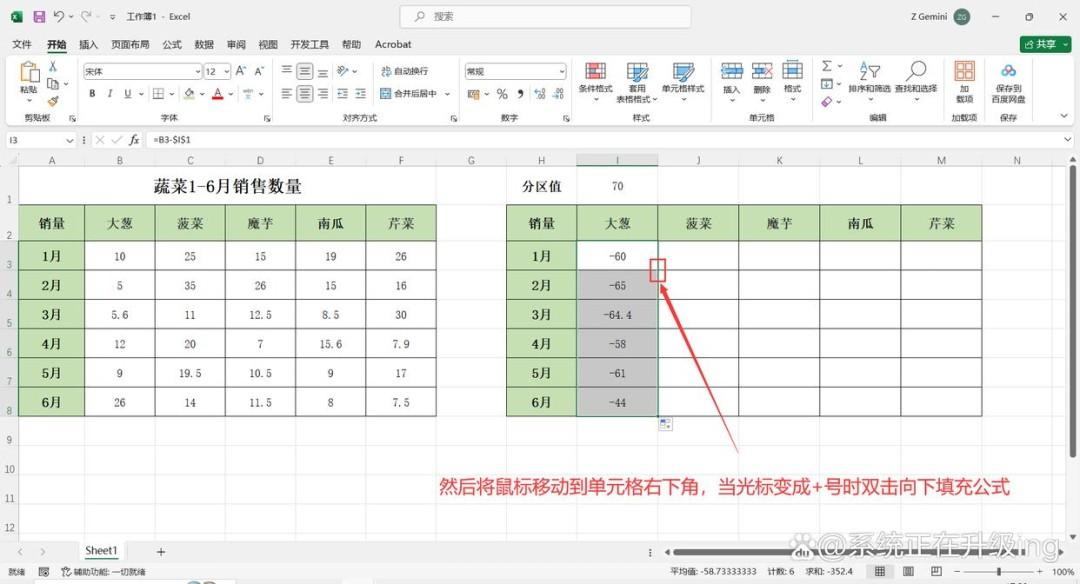Click the green 共享 share button

pos(1045,44)
